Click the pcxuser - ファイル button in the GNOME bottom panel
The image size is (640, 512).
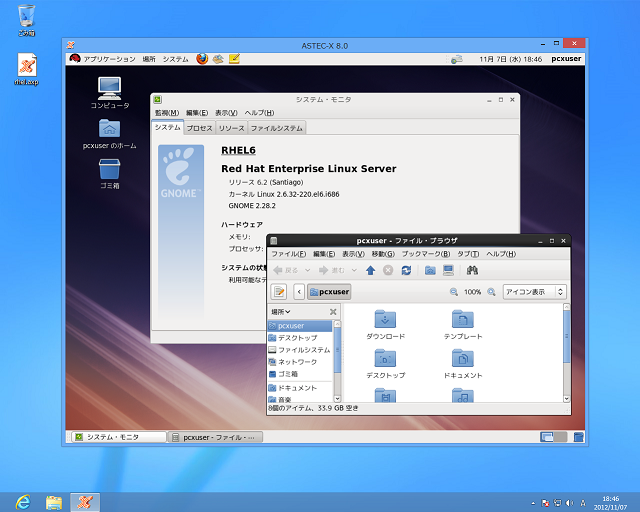pyautogui.click(x=216, y=437)
